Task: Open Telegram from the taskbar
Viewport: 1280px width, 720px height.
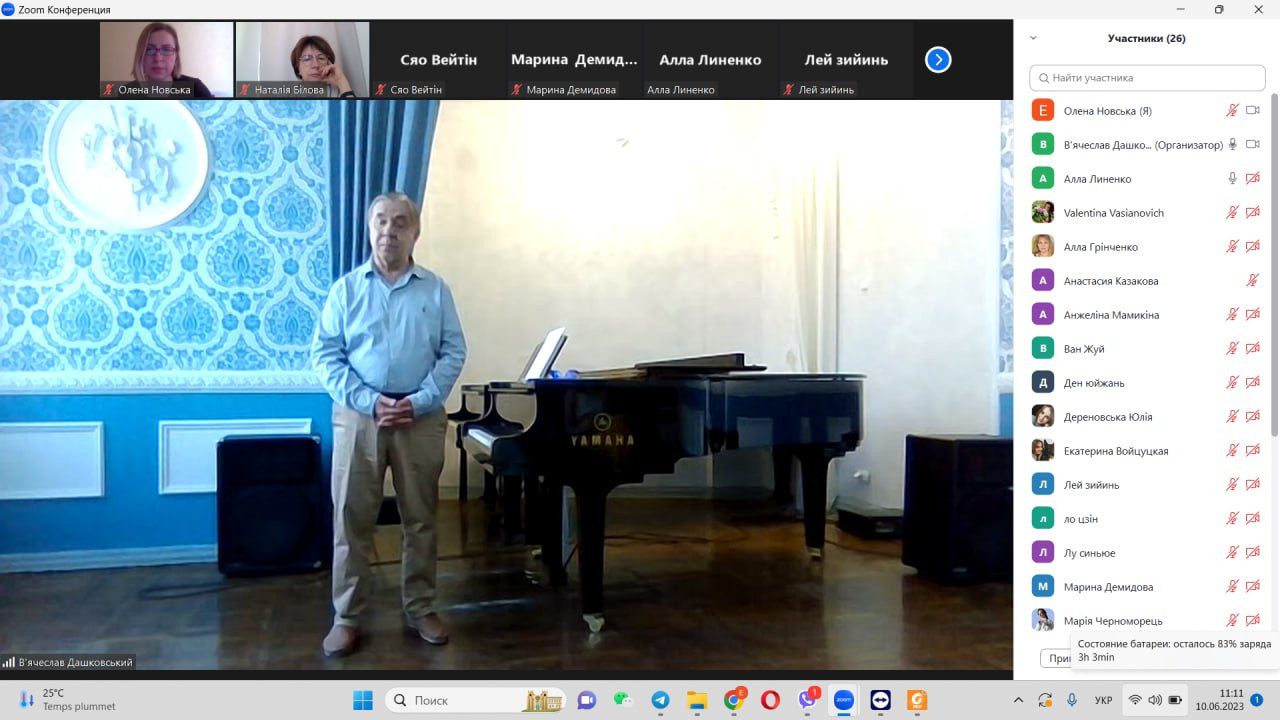Action: (660, 700)
